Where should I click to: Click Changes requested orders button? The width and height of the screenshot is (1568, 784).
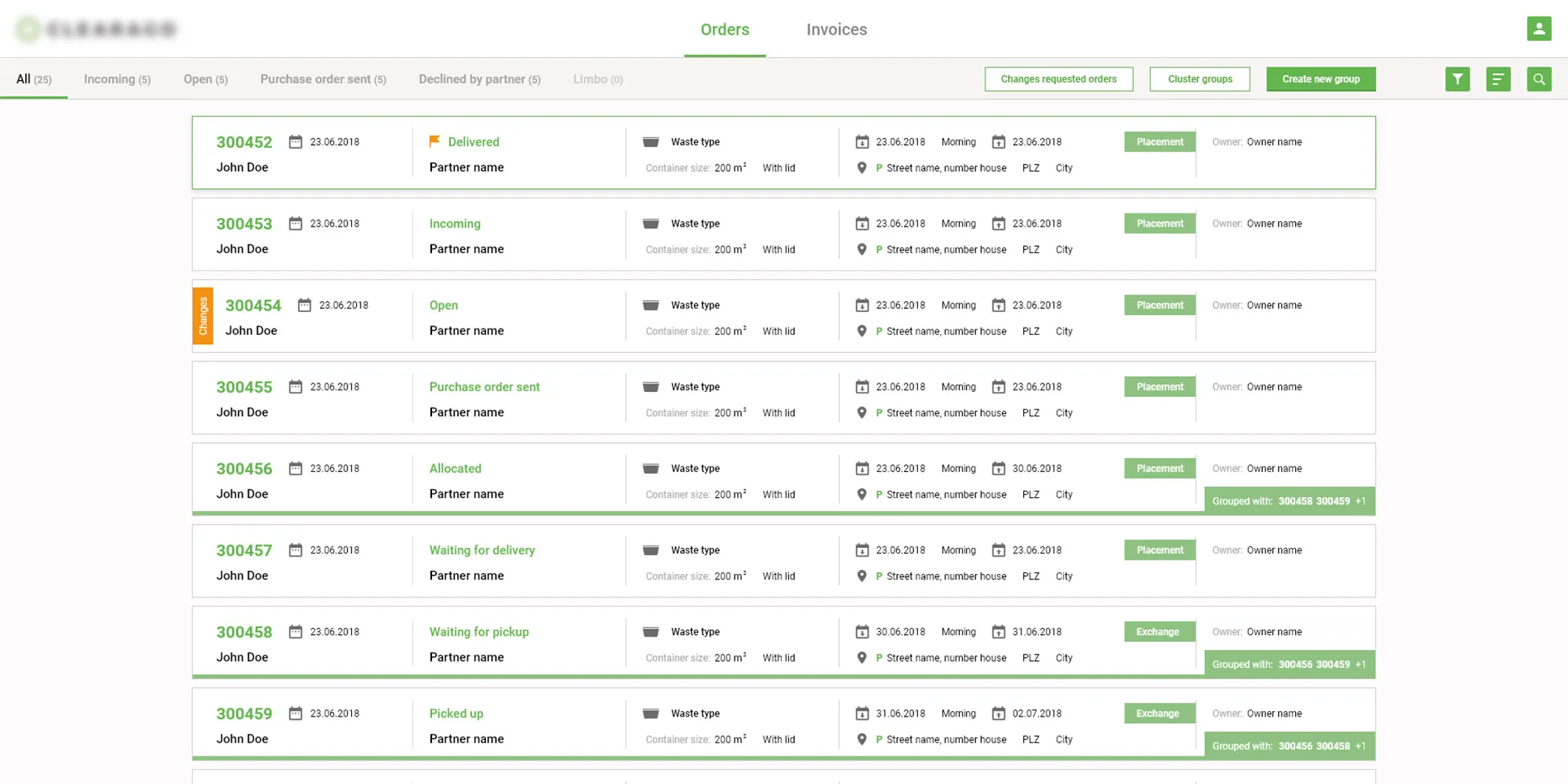[x=1058, y=79]
